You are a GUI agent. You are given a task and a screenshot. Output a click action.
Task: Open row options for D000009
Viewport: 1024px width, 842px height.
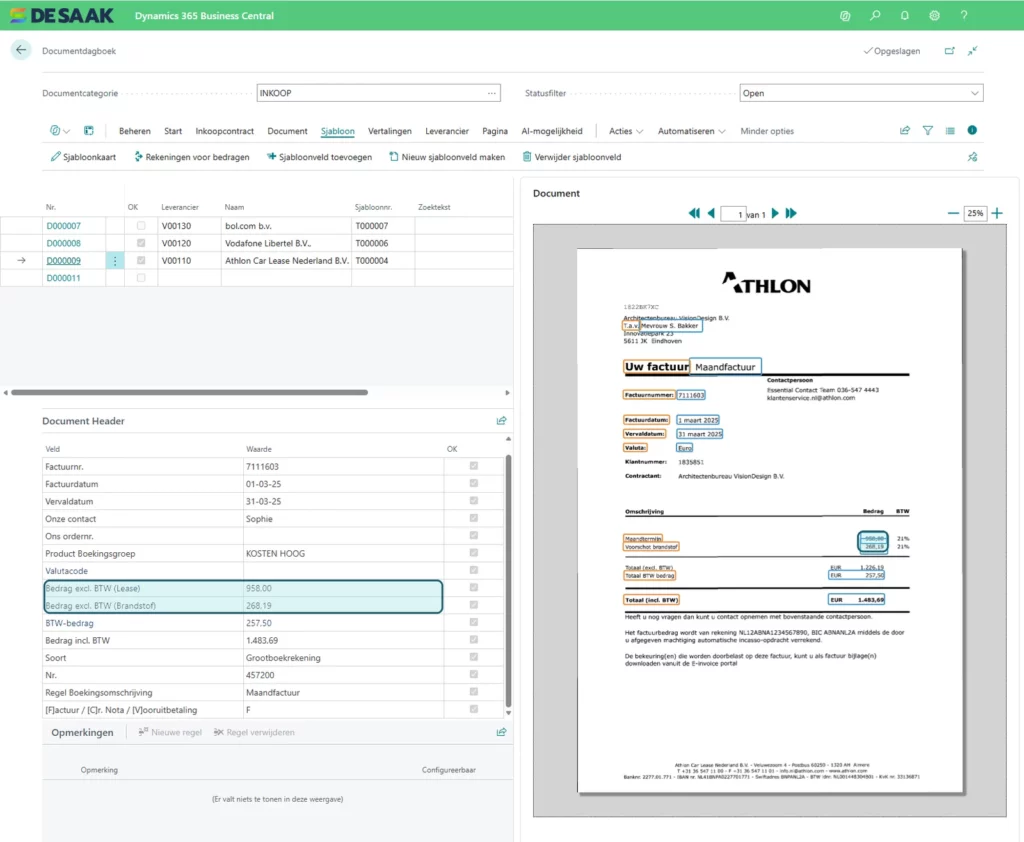(x=115, y=261)
